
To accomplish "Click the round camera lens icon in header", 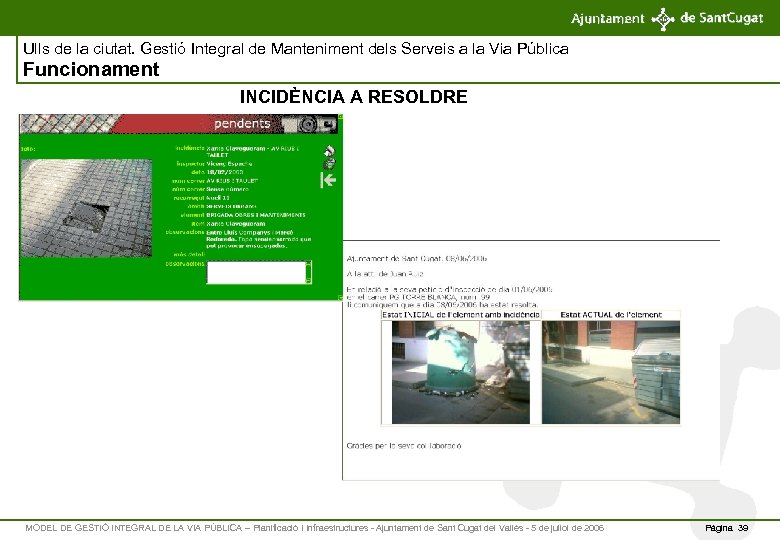I will (307, 124).
